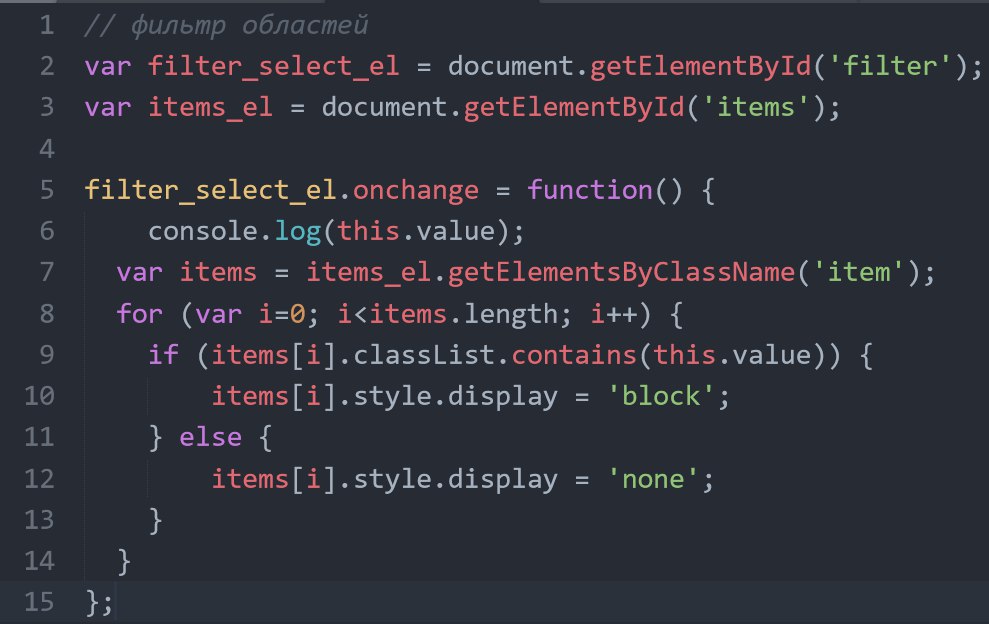Screen dimensions: 989x624
Task: Click the contains method on line 9
Action: point(574,355)
